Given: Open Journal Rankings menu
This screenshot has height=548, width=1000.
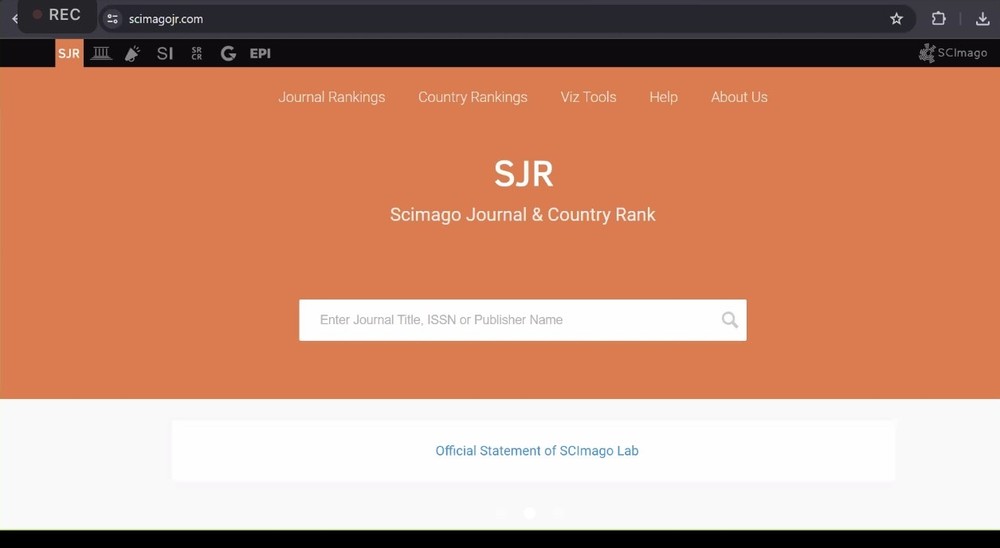Looking at the screenshot, I should coord(332,97).
